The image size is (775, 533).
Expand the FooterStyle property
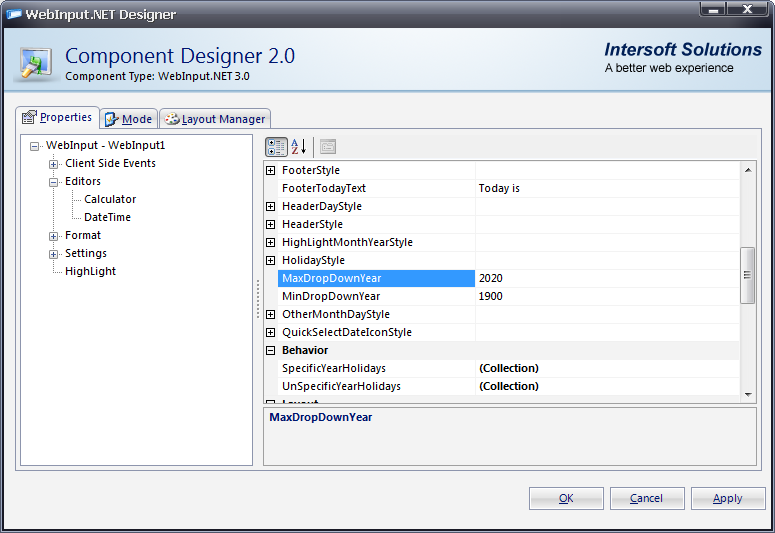point(270,171)
